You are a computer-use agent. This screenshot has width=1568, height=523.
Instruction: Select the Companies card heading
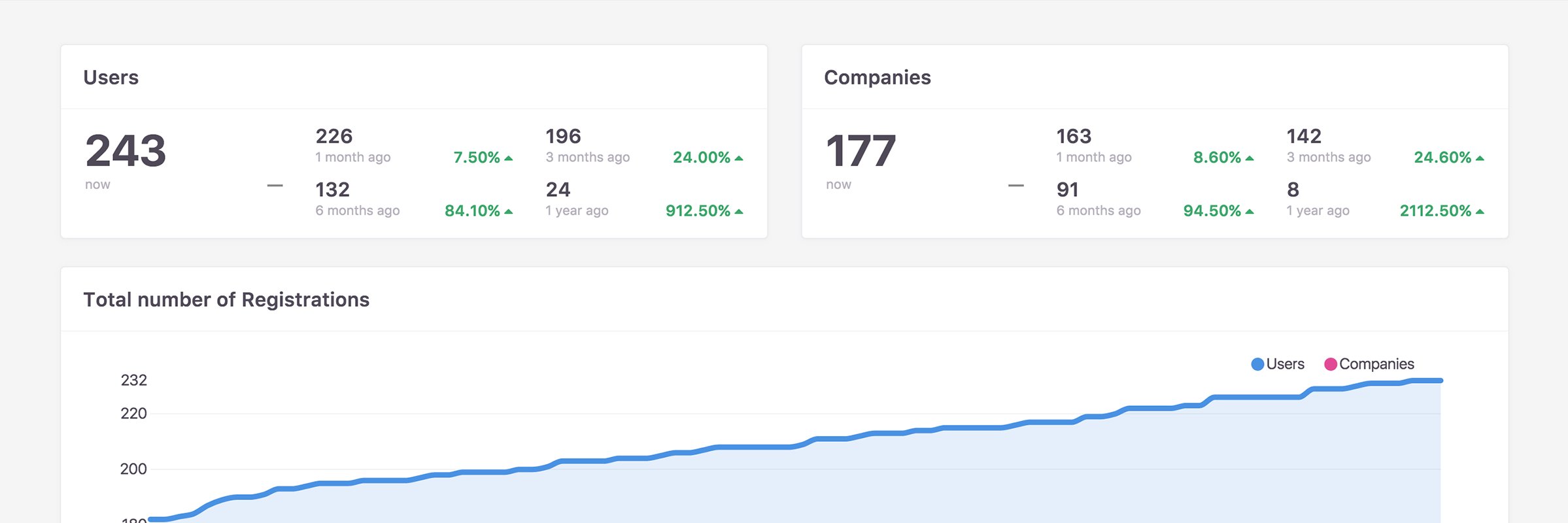pos(878,77)
